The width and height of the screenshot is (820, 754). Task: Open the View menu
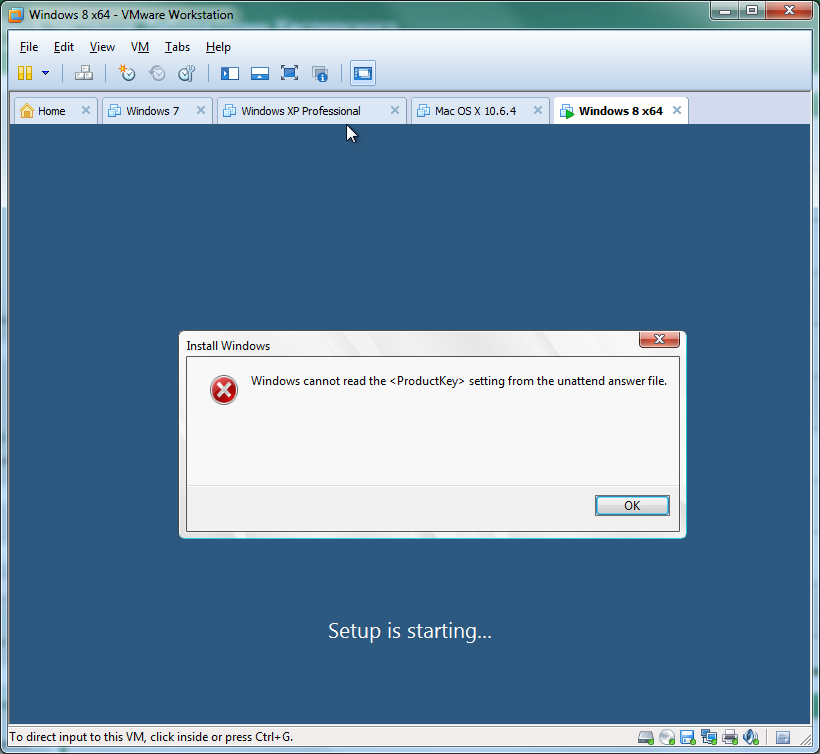(x=102, y=47)
